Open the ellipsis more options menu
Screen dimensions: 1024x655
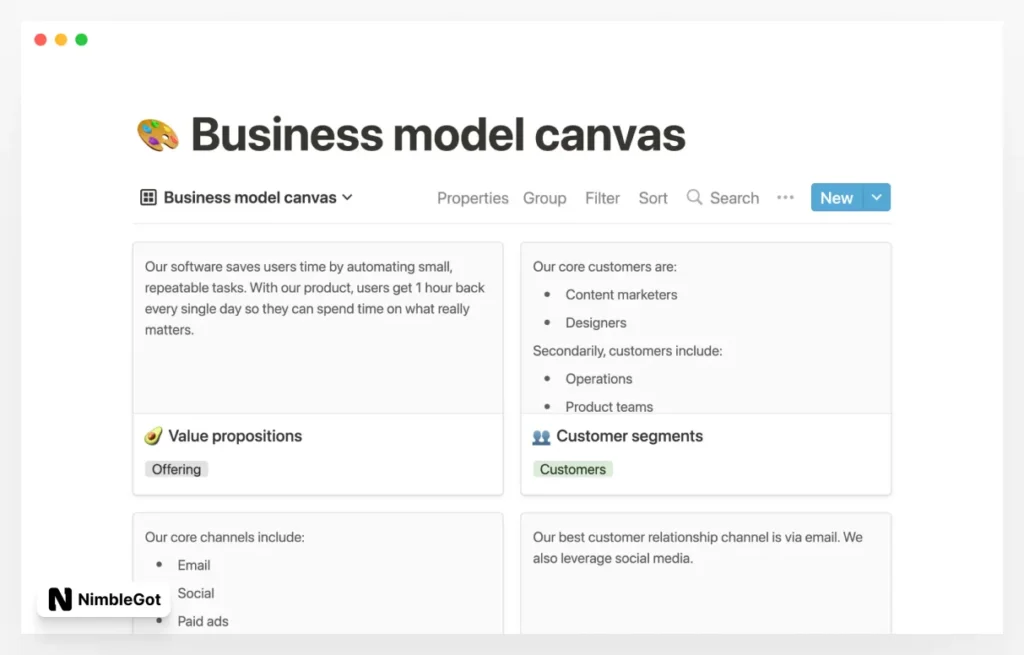click(785, 197)
